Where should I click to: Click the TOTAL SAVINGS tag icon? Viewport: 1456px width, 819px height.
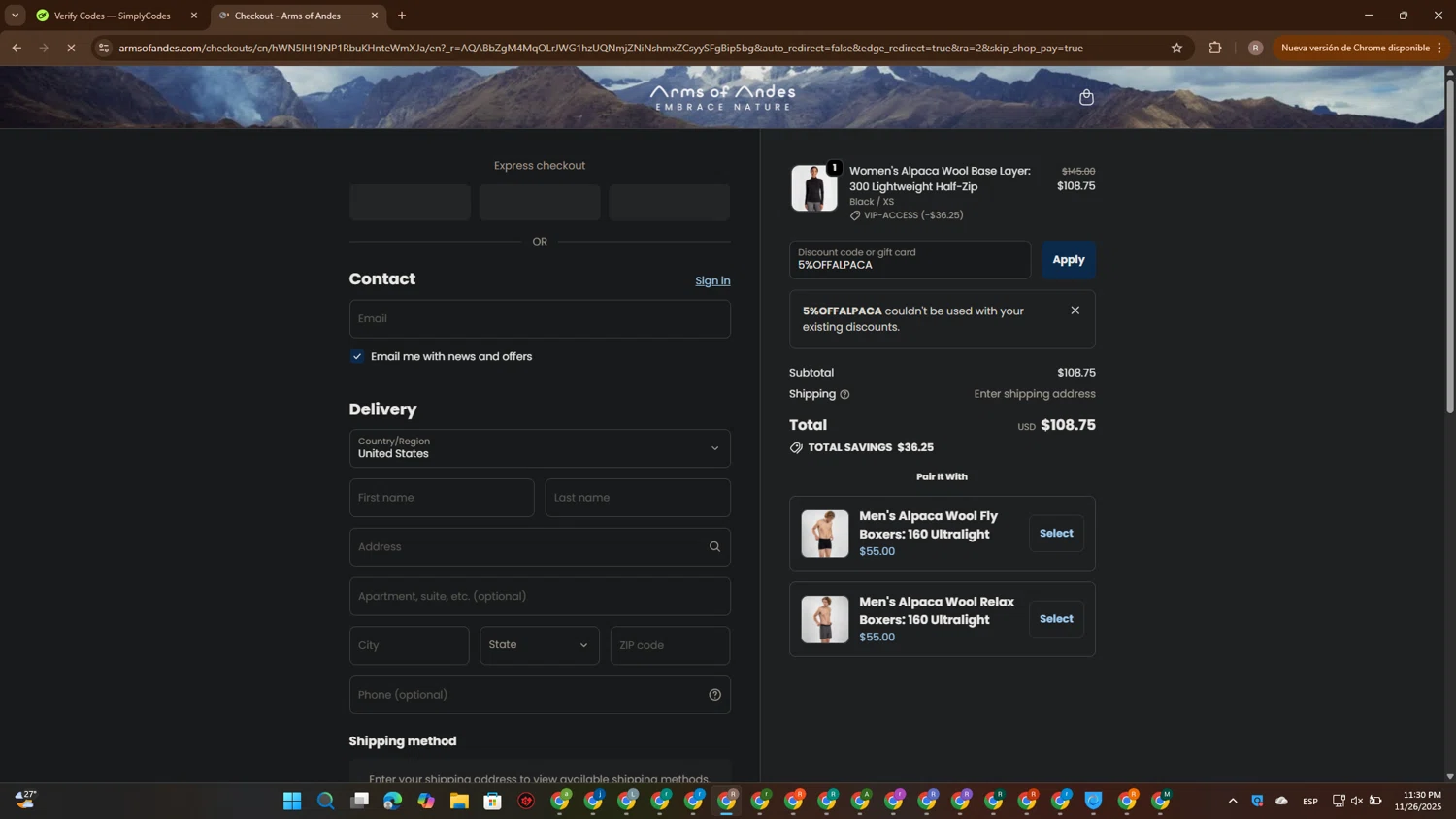[796, 448]
